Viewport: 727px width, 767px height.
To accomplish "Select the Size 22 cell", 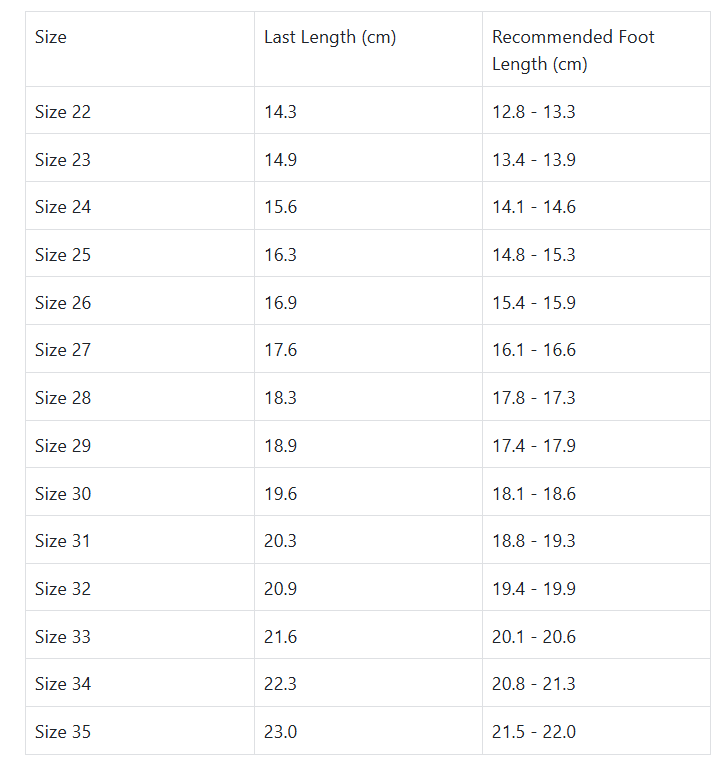I will 63,112.
